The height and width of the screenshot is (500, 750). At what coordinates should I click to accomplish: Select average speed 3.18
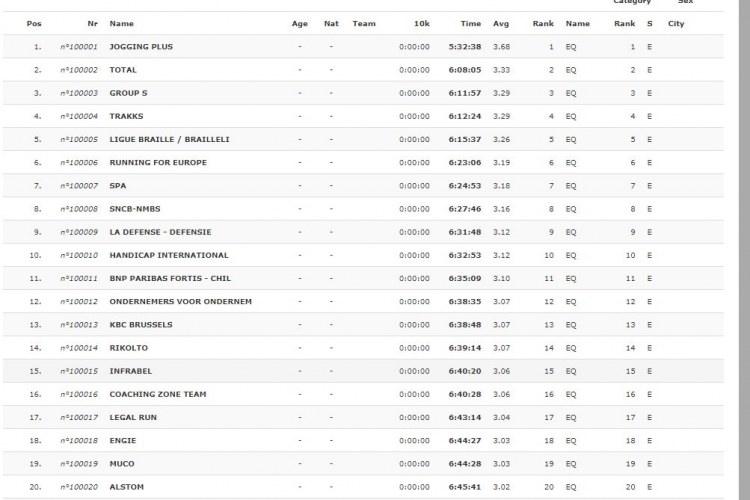tap(501, 186)
